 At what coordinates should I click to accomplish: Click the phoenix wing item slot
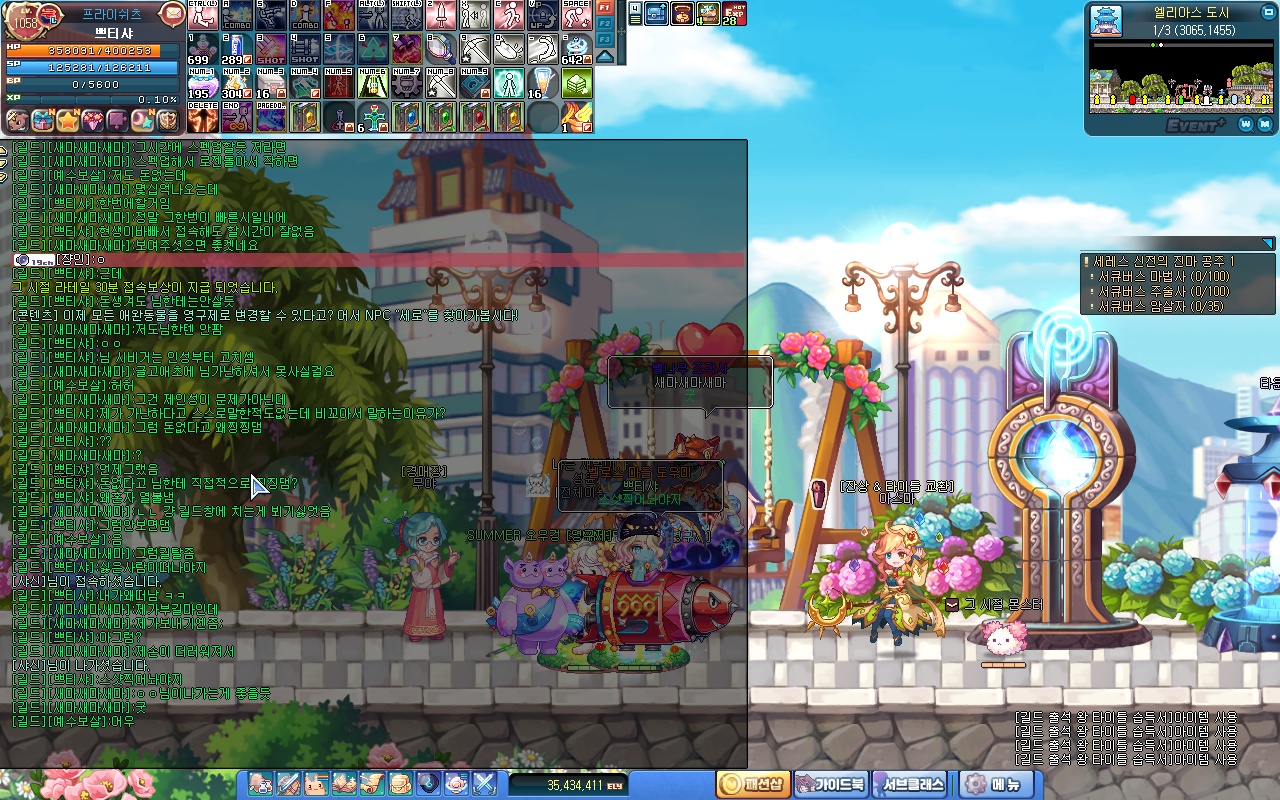click(x=577, y=117)
